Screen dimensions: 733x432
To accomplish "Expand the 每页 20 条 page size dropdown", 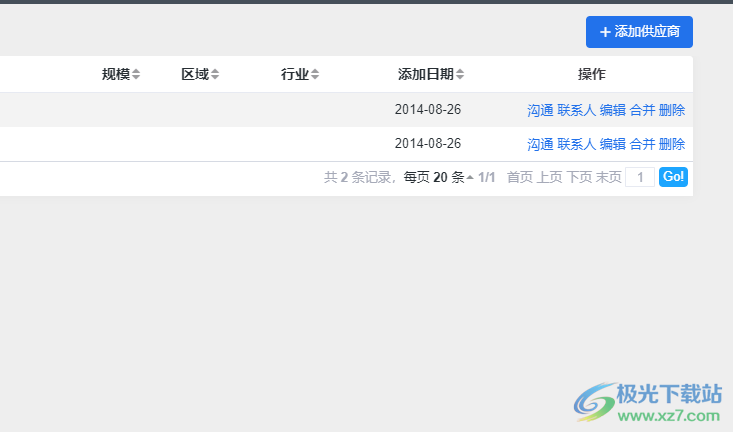I will (438, 177).
